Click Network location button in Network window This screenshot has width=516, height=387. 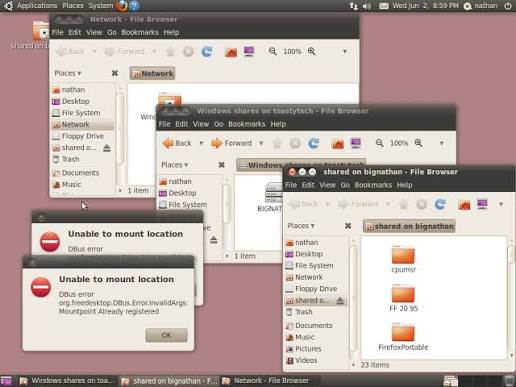153,73
